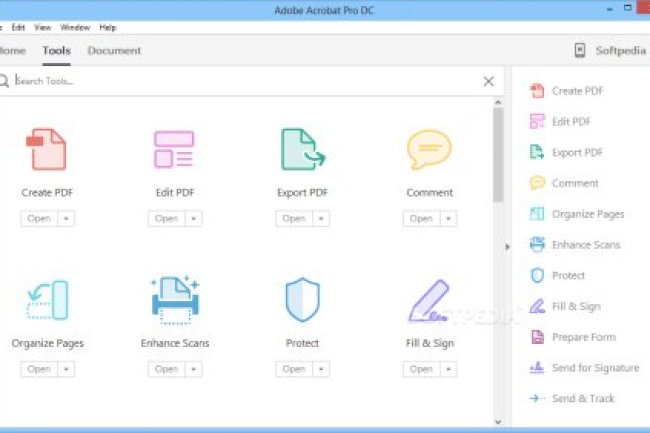Click the Edit PDF large tool icon
This screenshot has height=433, width=650.
tap(174, 149)
